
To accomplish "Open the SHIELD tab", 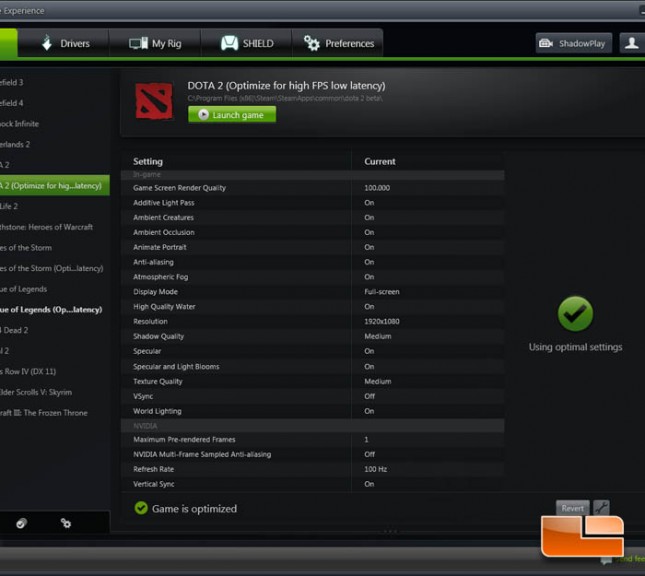I will [x=247, y=43].
